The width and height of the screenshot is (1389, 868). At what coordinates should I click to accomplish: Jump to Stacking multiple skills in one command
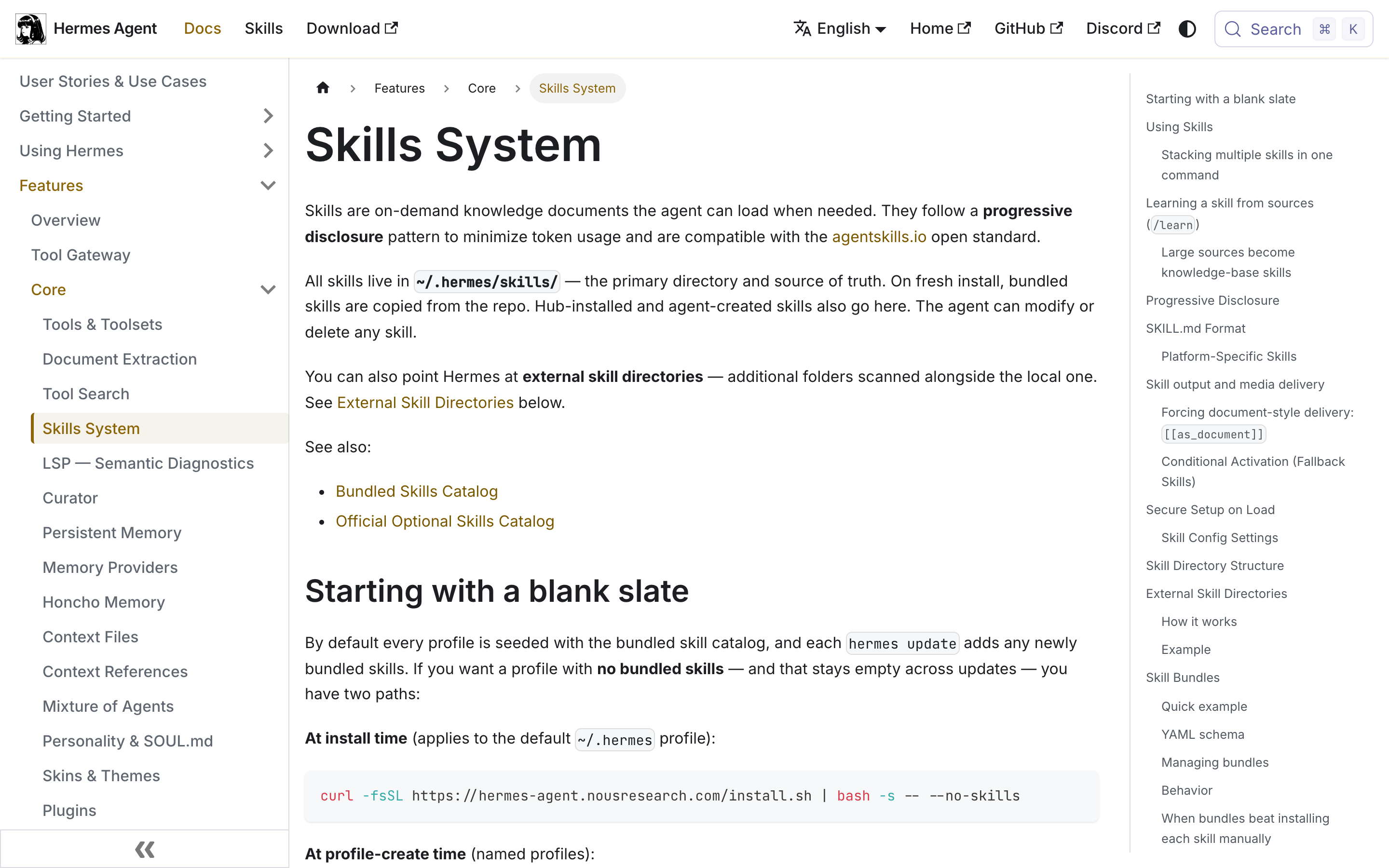[1247, 165]
